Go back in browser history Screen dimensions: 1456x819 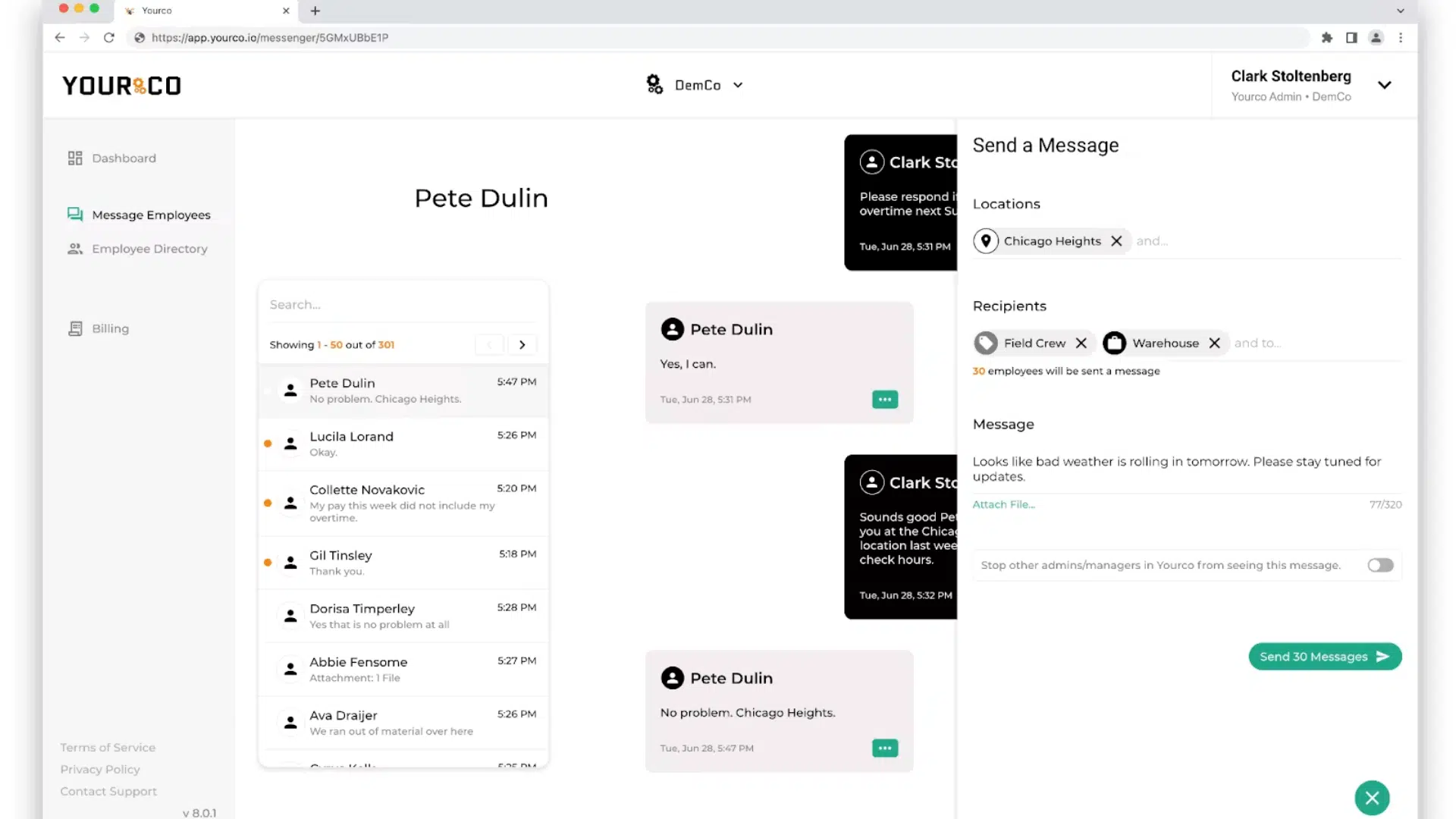pos(60,37)
